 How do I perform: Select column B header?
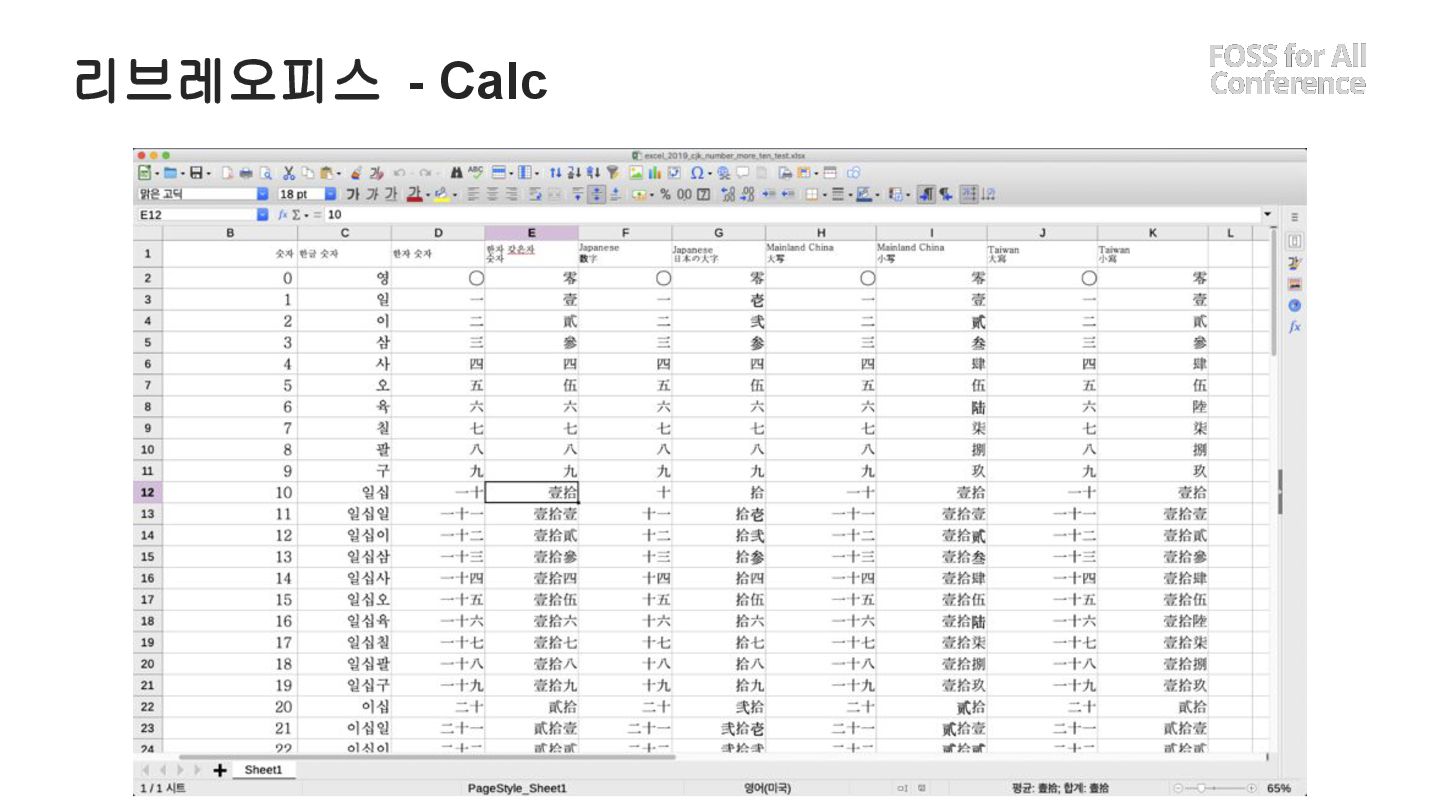tap(230, 233)
